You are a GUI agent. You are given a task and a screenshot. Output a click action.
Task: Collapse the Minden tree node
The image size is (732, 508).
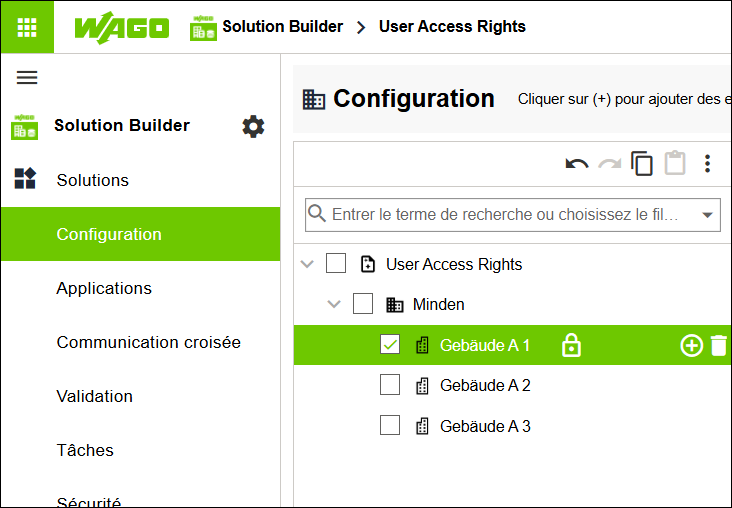coord(334,304)
